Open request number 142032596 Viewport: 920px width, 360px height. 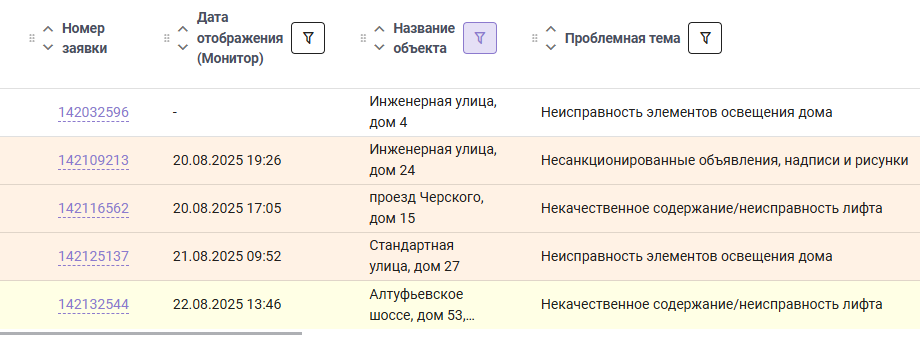tap(93, 113)
